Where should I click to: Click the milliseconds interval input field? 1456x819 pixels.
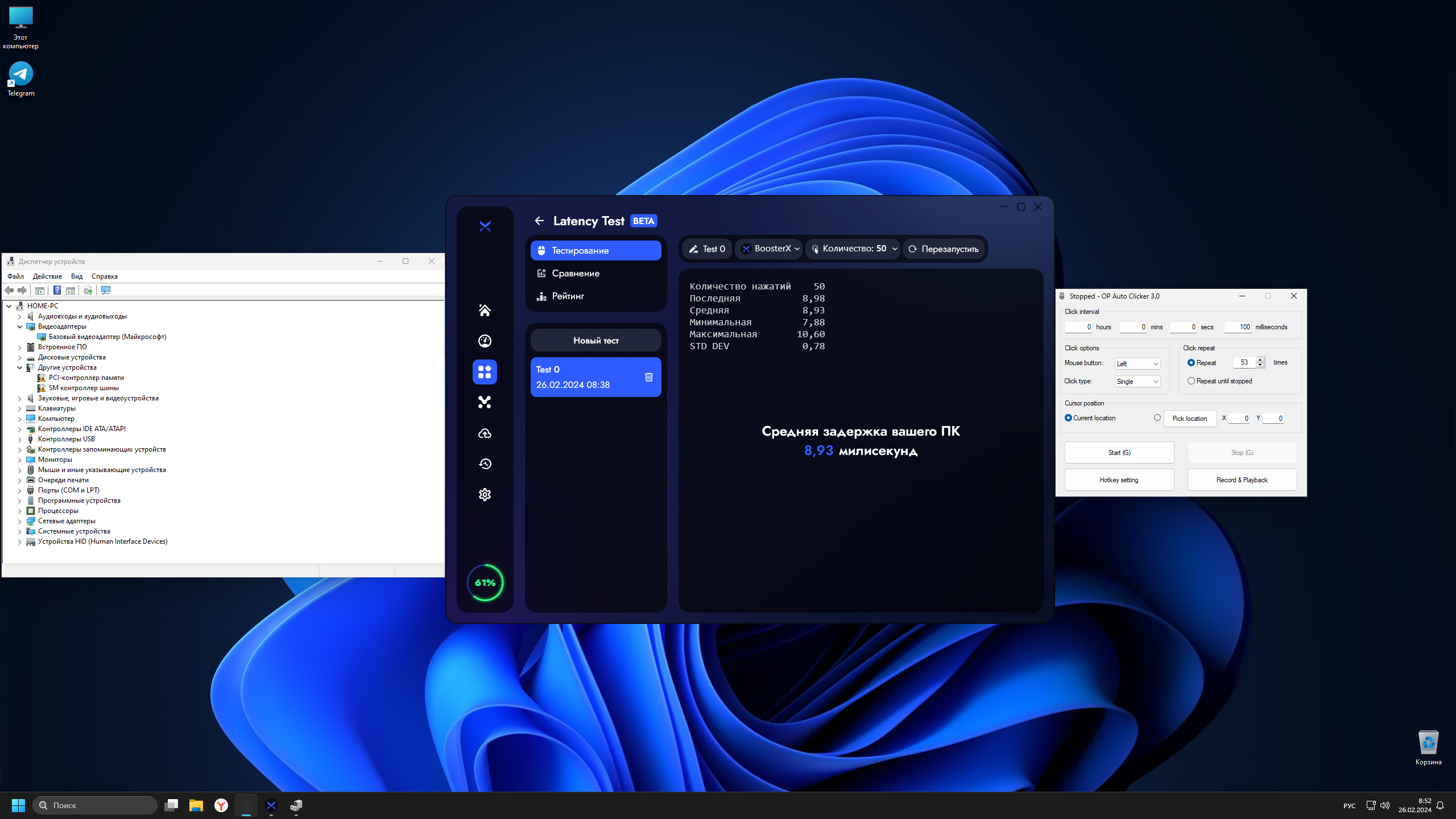1238,327
